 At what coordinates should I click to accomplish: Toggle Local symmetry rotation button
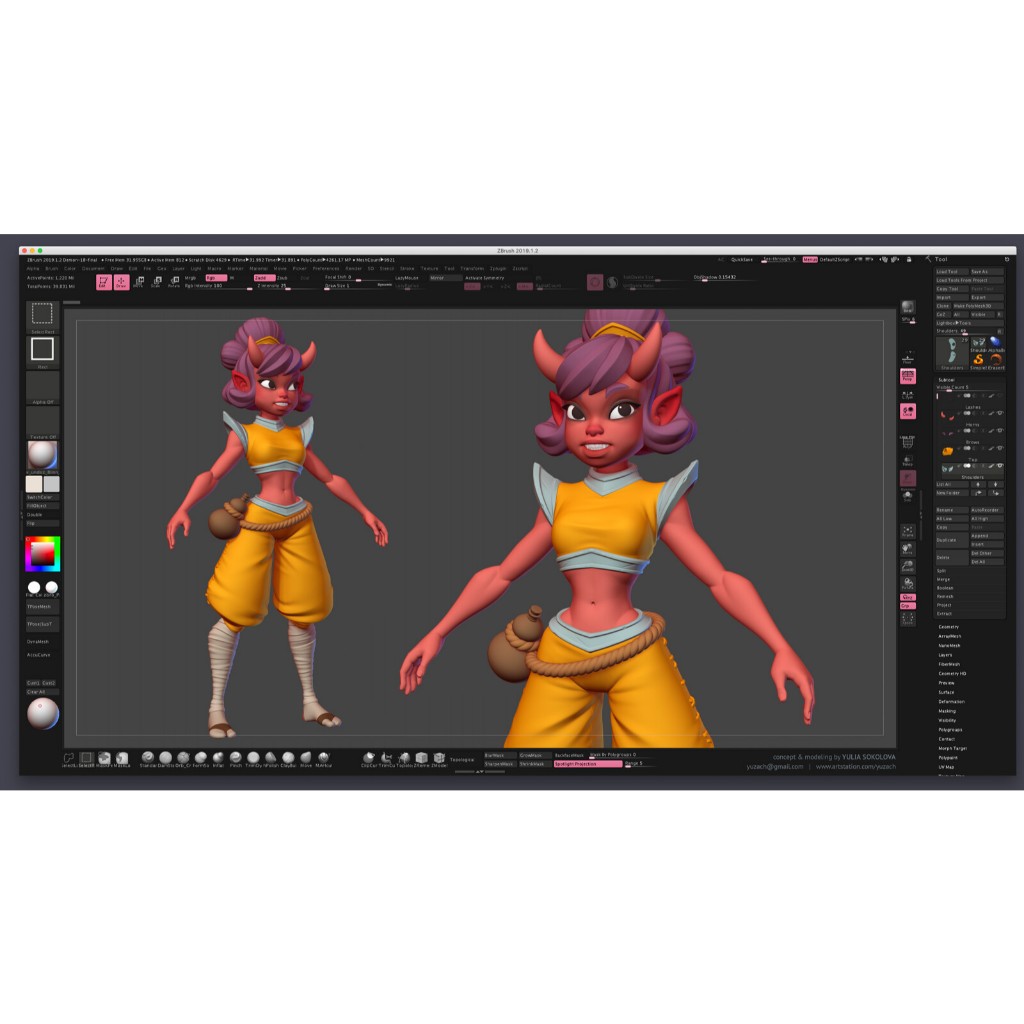(908, 411)
